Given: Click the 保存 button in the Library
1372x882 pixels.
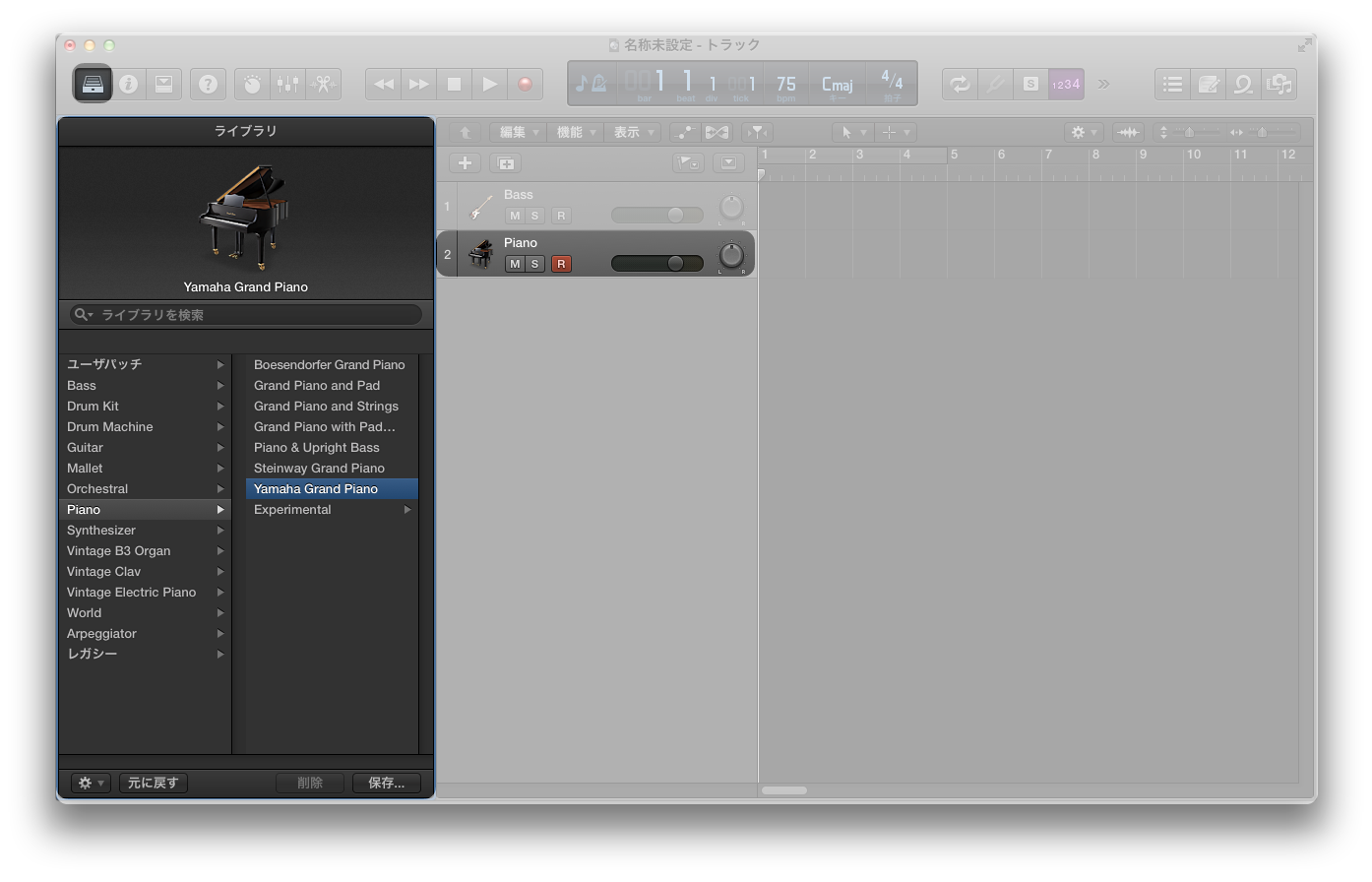Looking at the screenshot, I should (386, 783).
